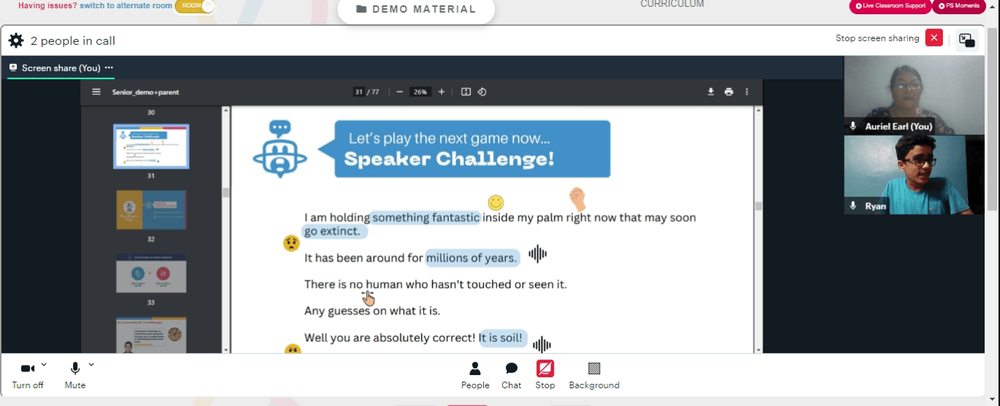The width and height of the screenshot is (1000, 406).
Task: Click the 2 people in call label
Action: 73,41
